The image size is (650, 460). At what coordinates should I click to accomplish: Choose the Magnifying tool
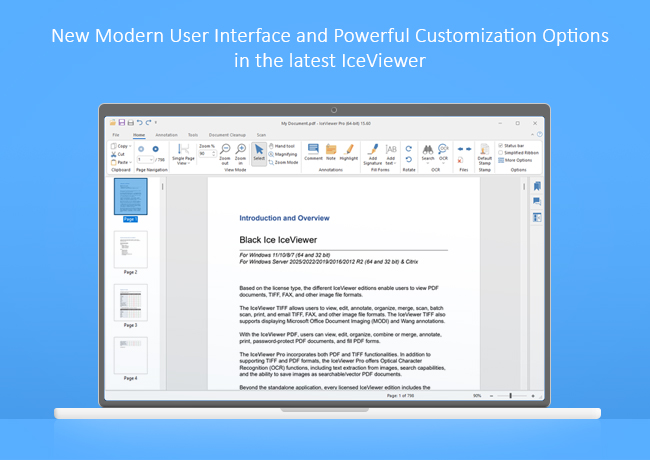(x=283, y=154)
